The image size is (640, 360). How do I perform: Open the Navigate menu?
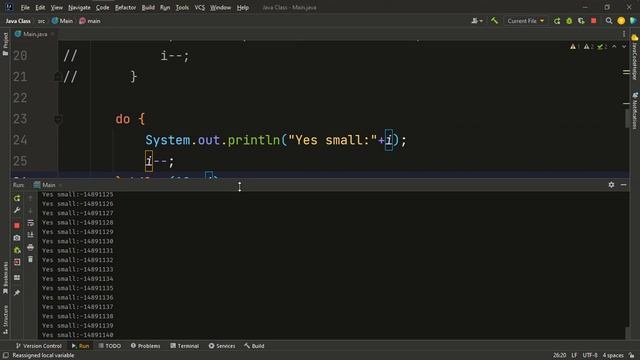click(x=79, y=7)
